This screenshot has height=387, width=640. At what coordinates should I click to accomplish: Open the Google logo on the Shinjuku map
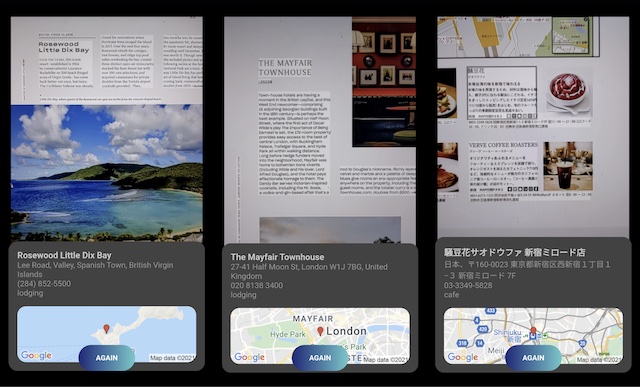463,357
